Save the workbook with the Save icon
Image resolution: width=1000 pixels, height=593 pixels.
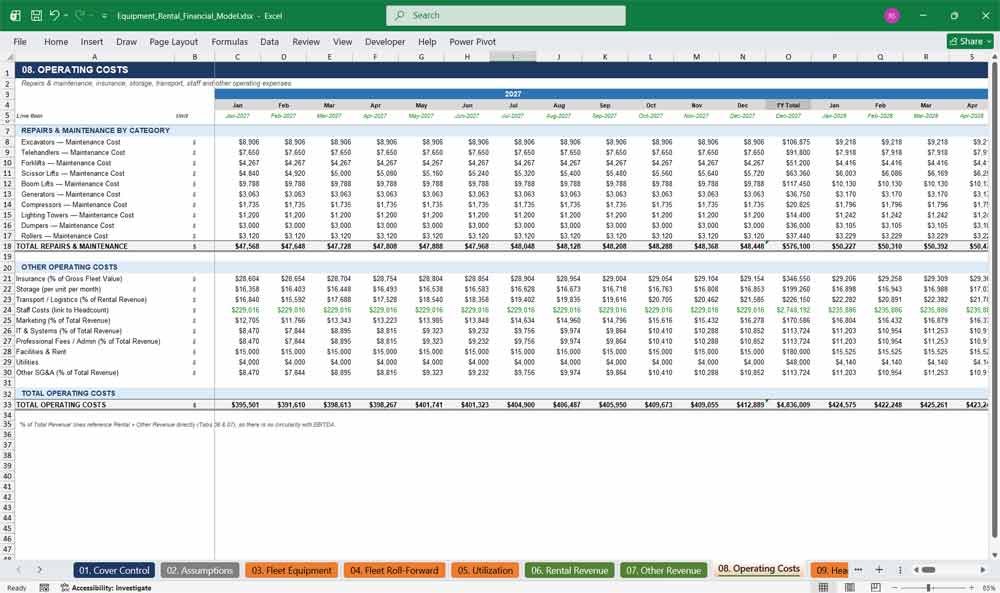pyautogui.click(x=36, y=15)
